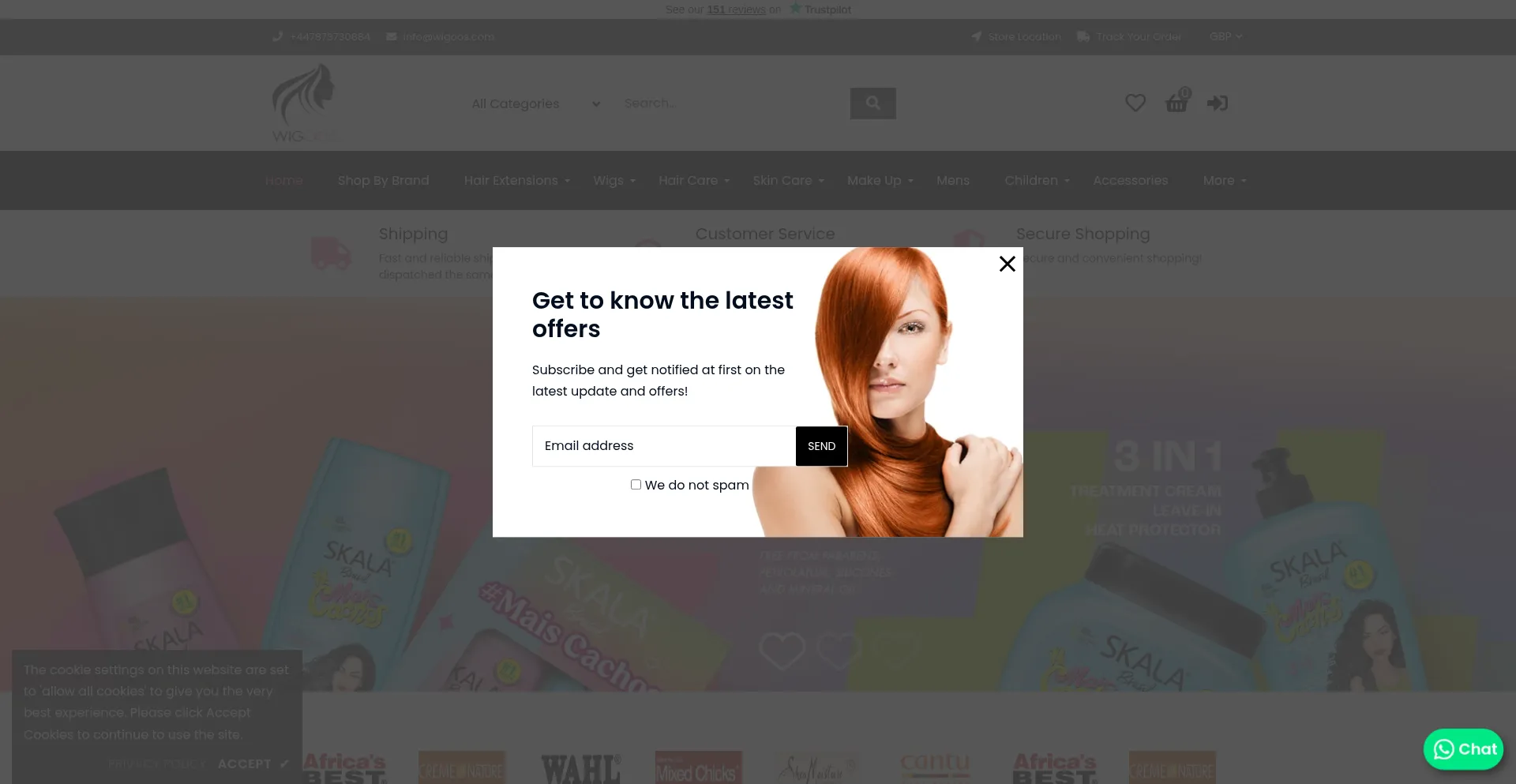
Task: Click the Secure Shopping heading
Action: [1083, 234]
